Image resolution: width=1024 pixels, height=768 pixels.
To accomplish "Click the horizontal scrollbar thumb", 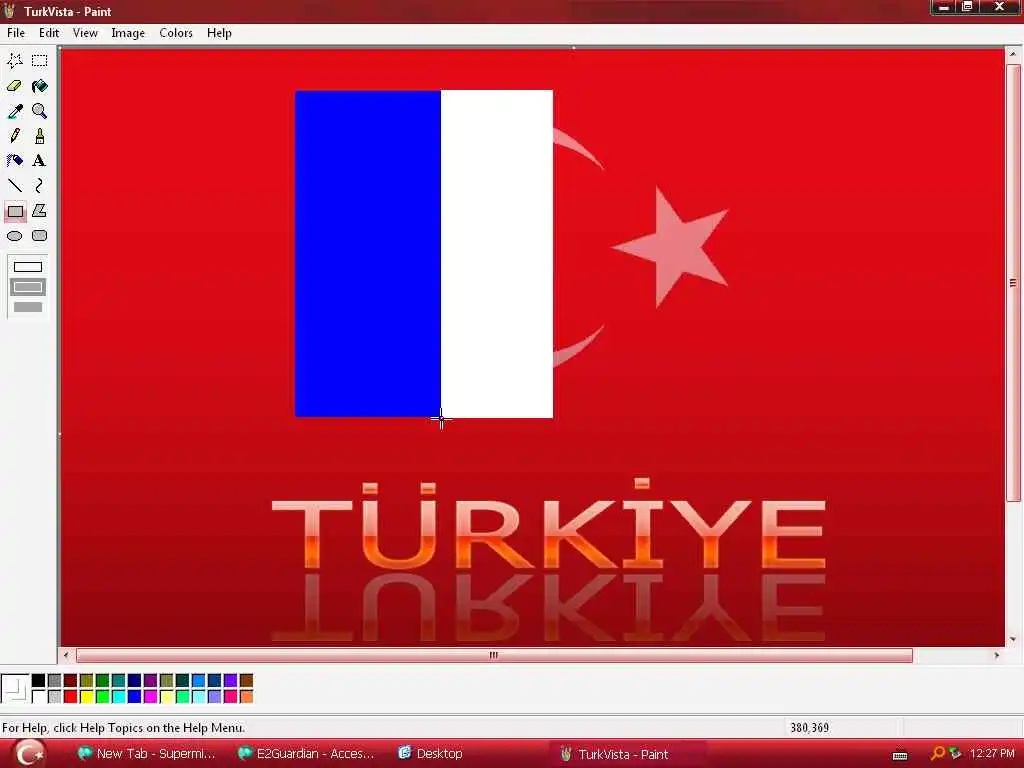I will tap(494, 655).
